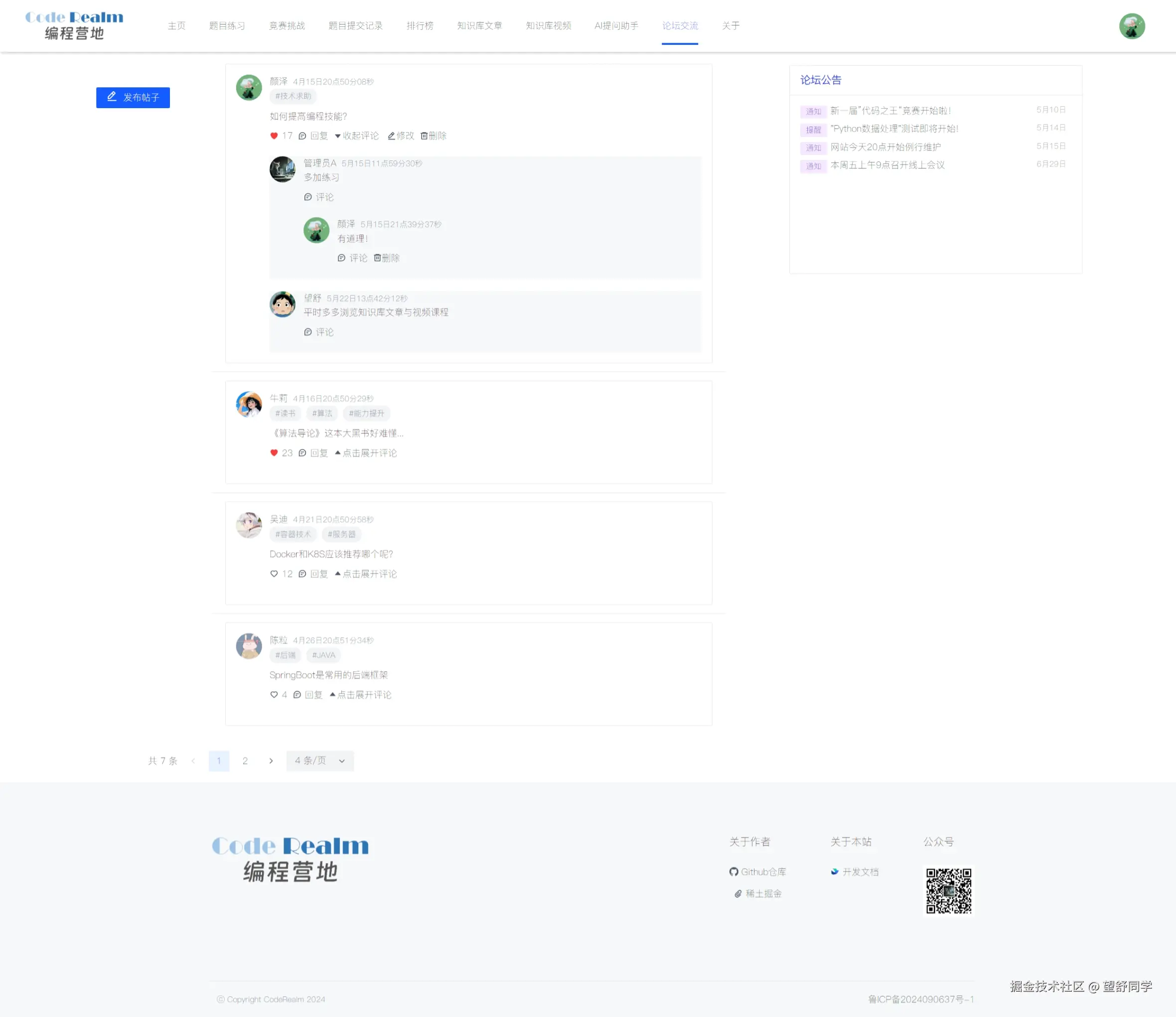
Task: Open the AI提问助手 menu item
Action: [x=616, y=26]
